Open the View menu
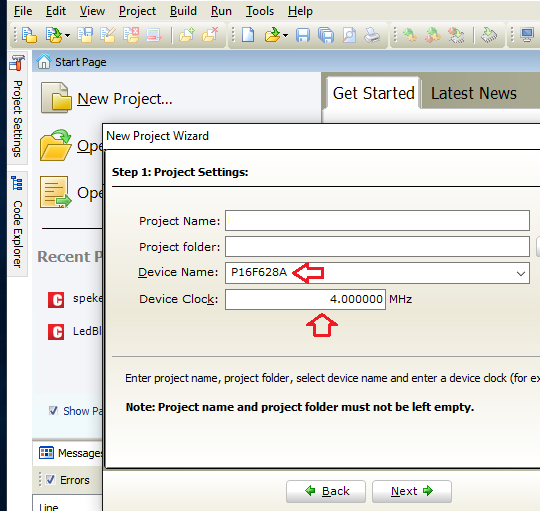 (x=92, y=11)
